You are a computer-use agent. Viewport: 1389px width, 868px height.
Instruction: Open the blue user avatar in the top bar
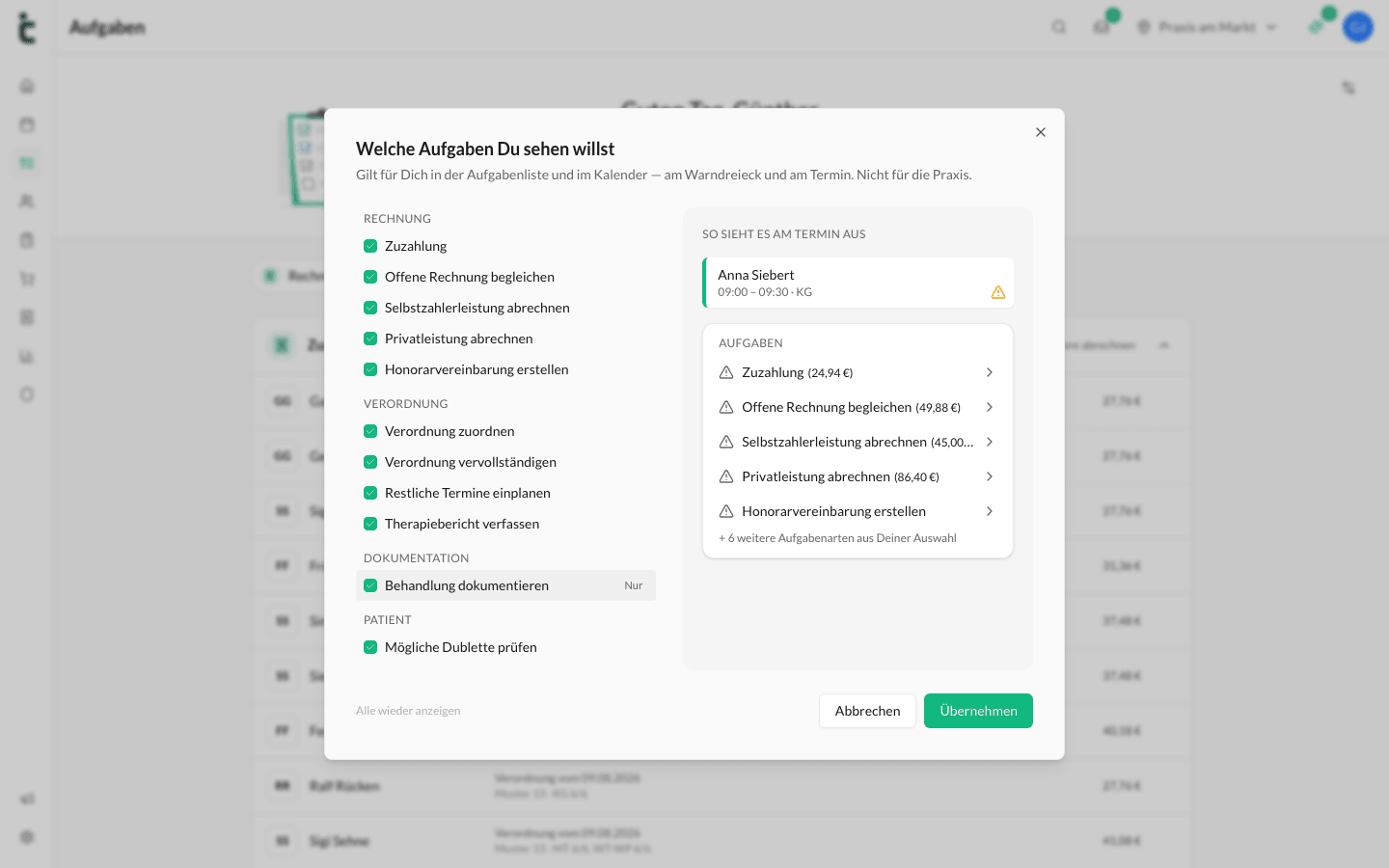(x=1358, y=27)
